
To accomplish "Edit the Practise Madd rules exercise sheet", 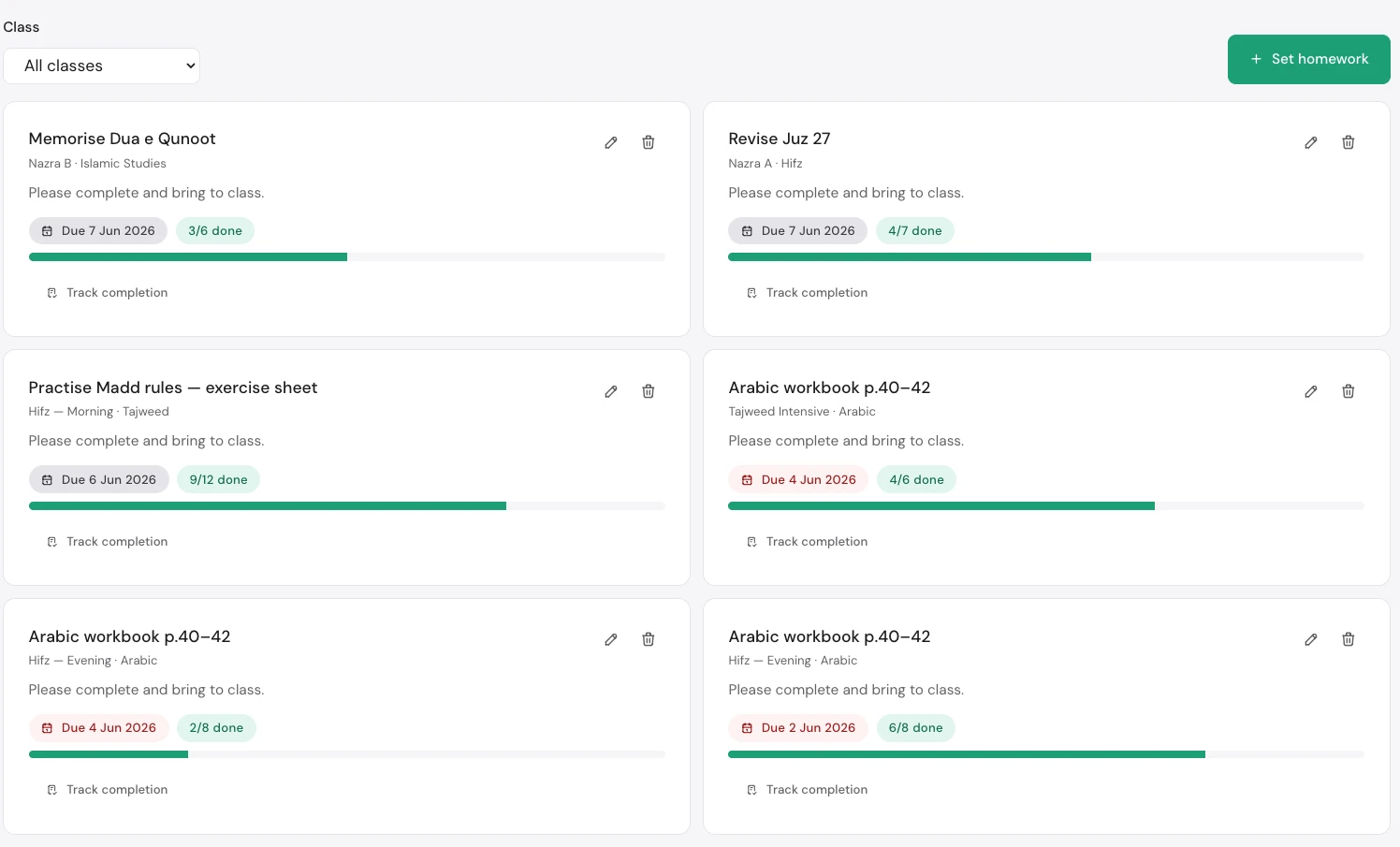I will point(611,391).
